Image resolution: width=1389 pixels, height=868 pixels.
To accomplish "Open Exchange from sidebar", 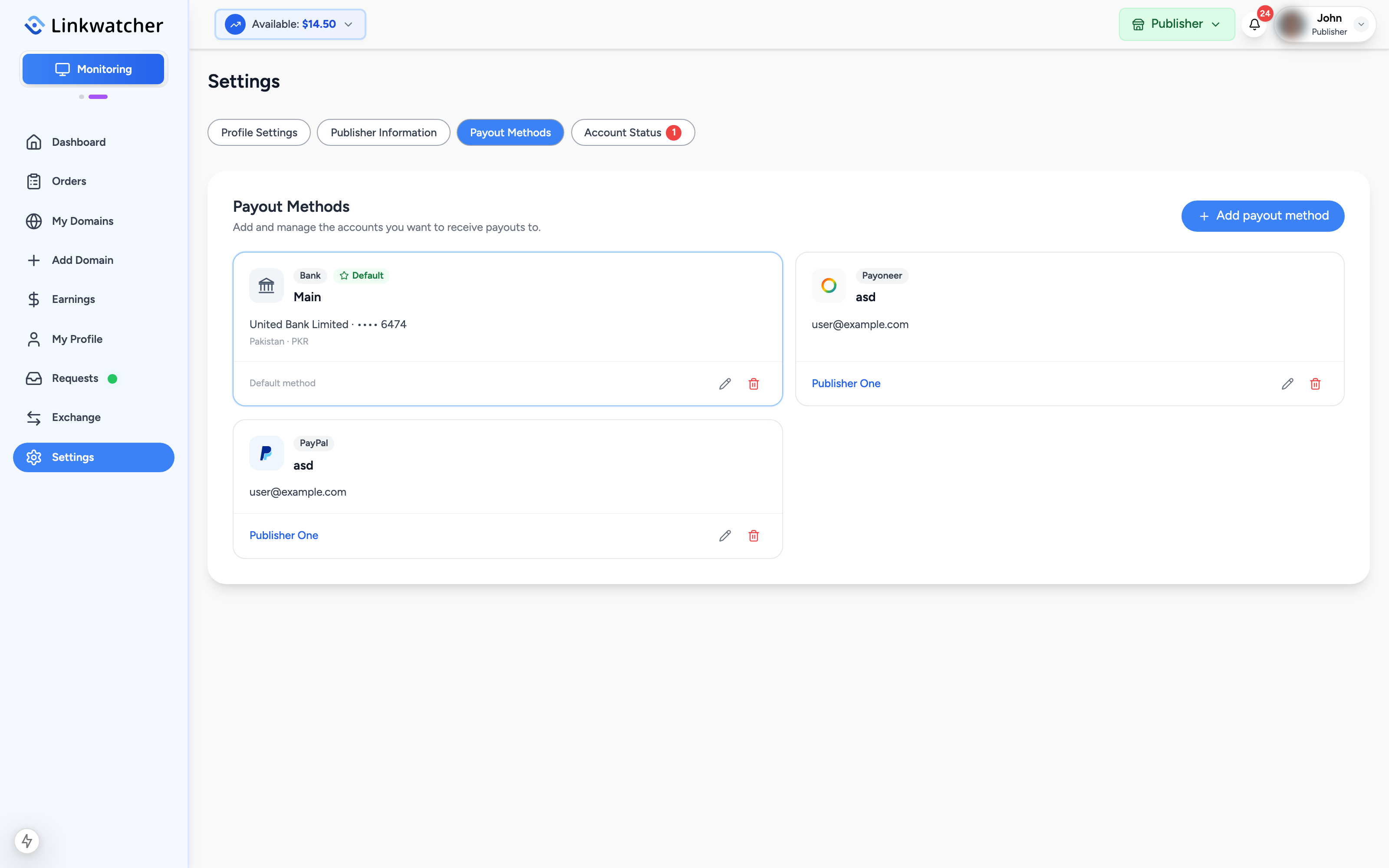I will [94, 418].
